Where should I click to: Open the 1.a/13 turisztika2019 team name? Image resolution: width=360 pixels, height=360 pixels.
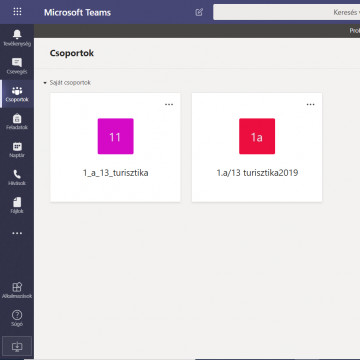point(257,173)
